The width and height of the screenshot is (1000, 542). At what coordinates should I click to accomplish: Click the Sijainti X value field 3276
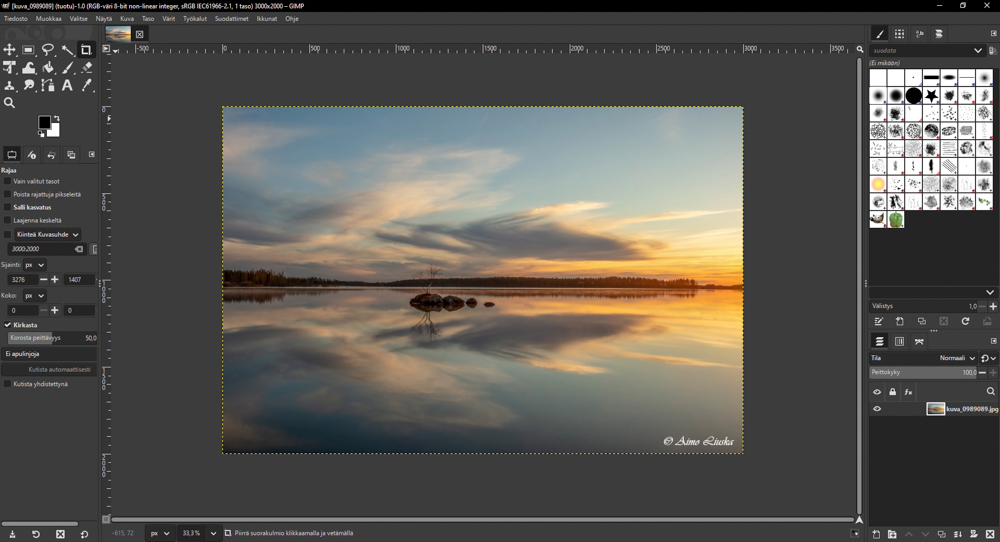point(22,279)
